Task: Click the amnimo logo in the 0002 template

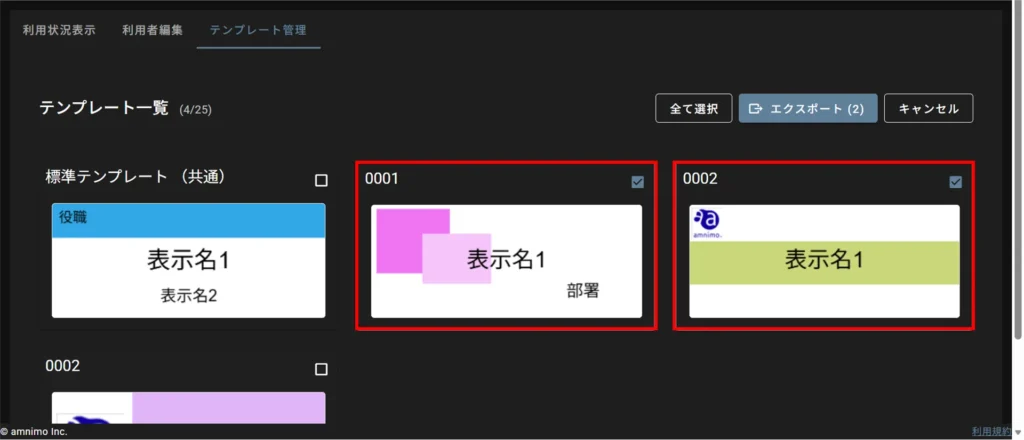Action: pos(706,222)
